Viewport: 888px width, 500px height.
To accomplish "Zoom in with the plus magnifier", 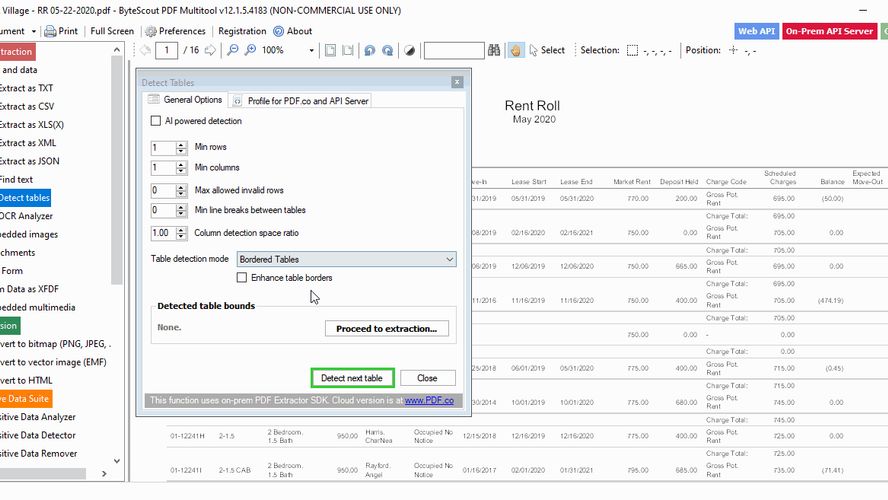I will click(x=250, y=50).
